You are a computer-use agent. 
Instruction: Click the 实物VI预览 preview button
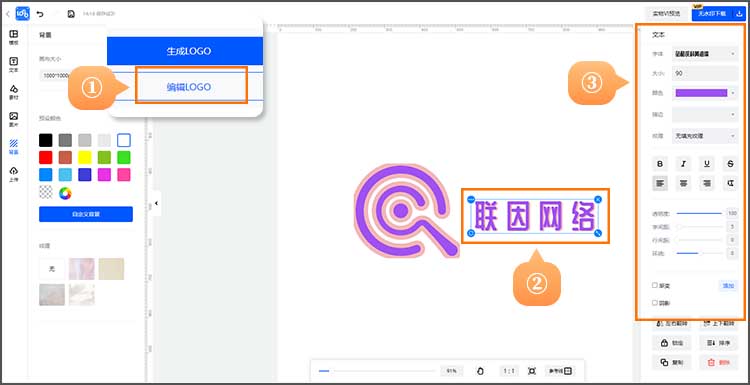(666, 14)
